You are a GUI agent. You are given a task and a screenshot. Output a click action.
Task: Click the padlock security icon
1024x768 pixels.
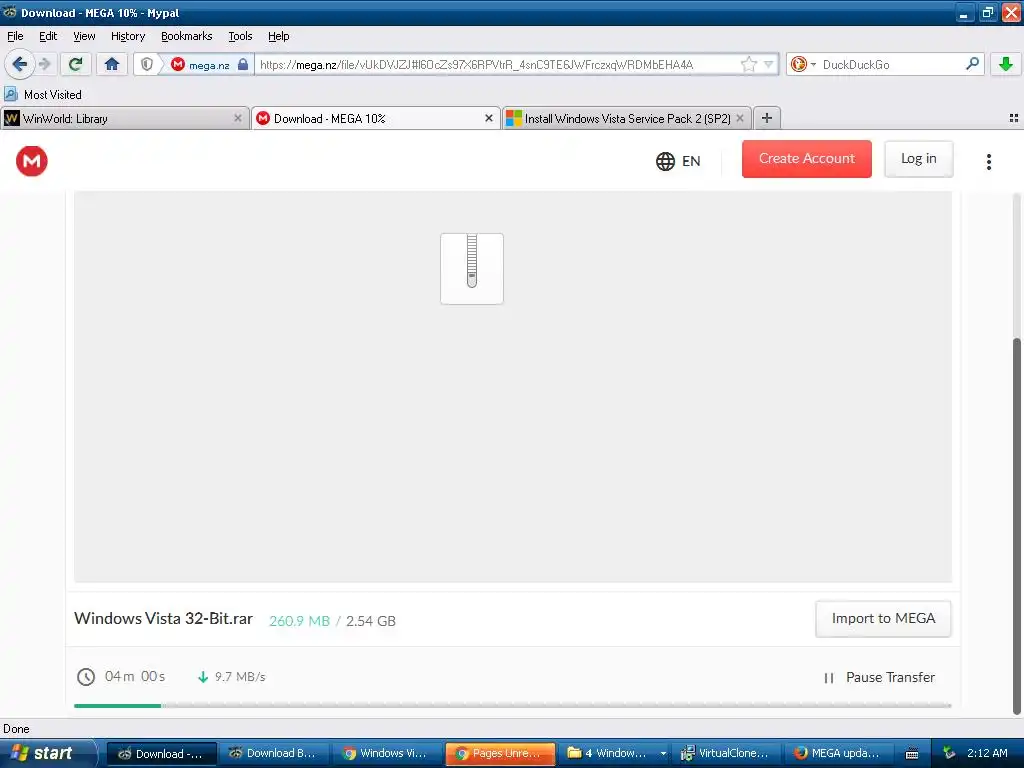243,64
